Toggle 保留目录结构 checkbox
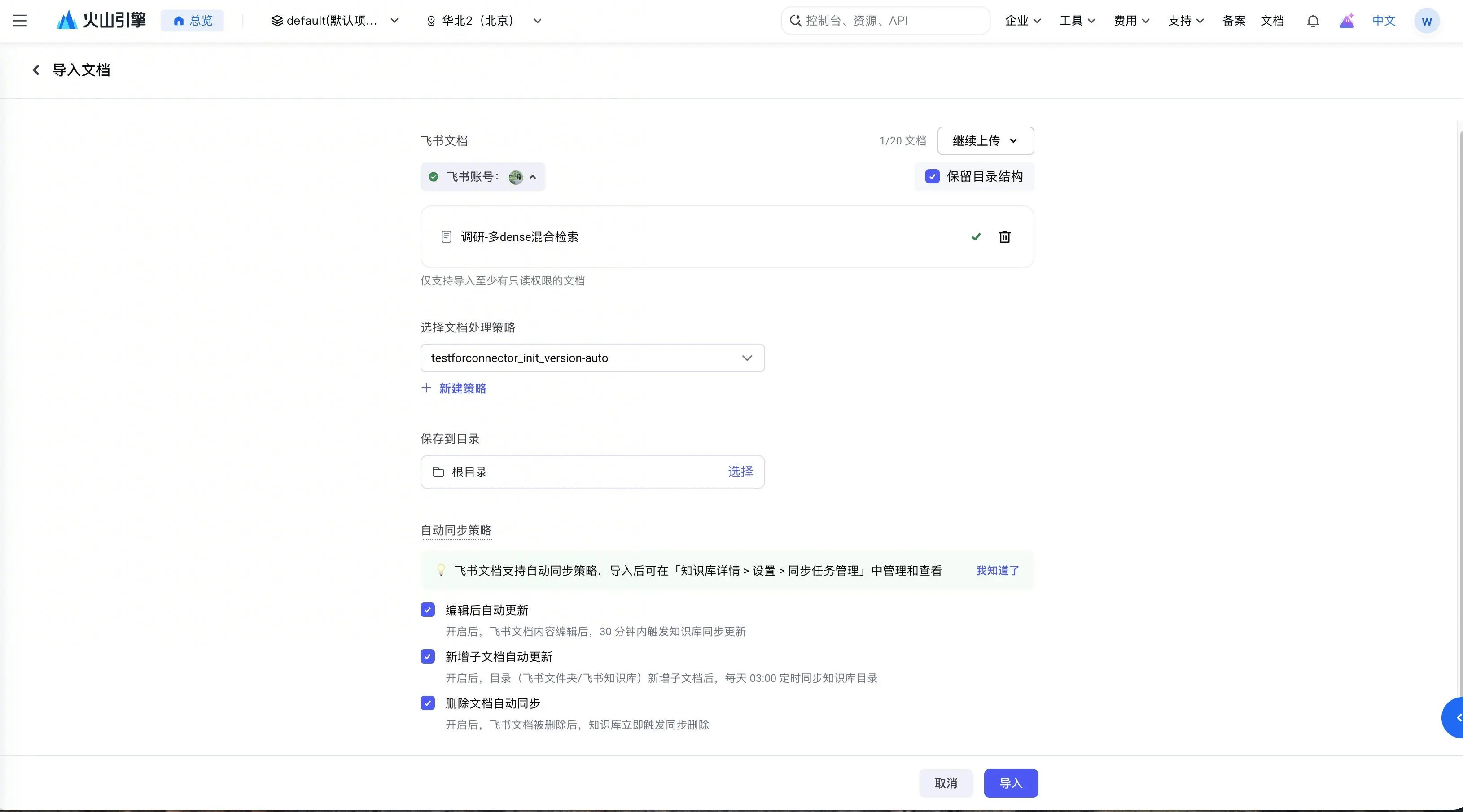The width and height of the screenshot is (1463, 812). pyautogui.click(x=932, y=177)
